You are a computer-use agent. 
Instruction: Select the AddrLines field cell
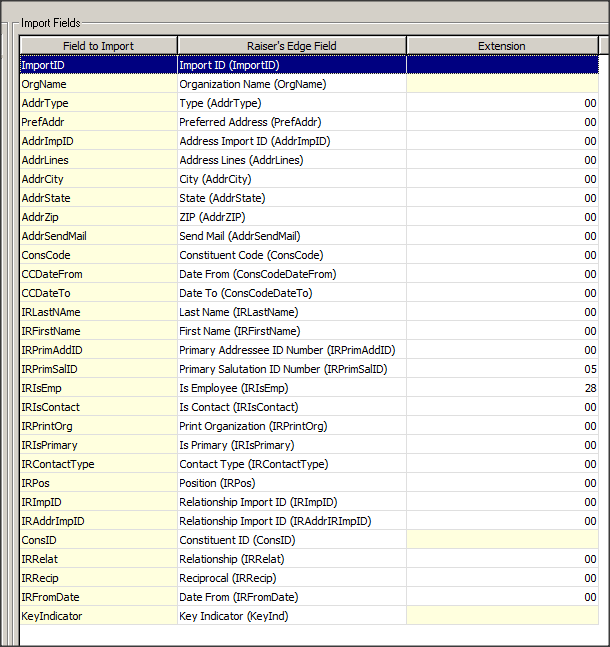coord(99,160)
